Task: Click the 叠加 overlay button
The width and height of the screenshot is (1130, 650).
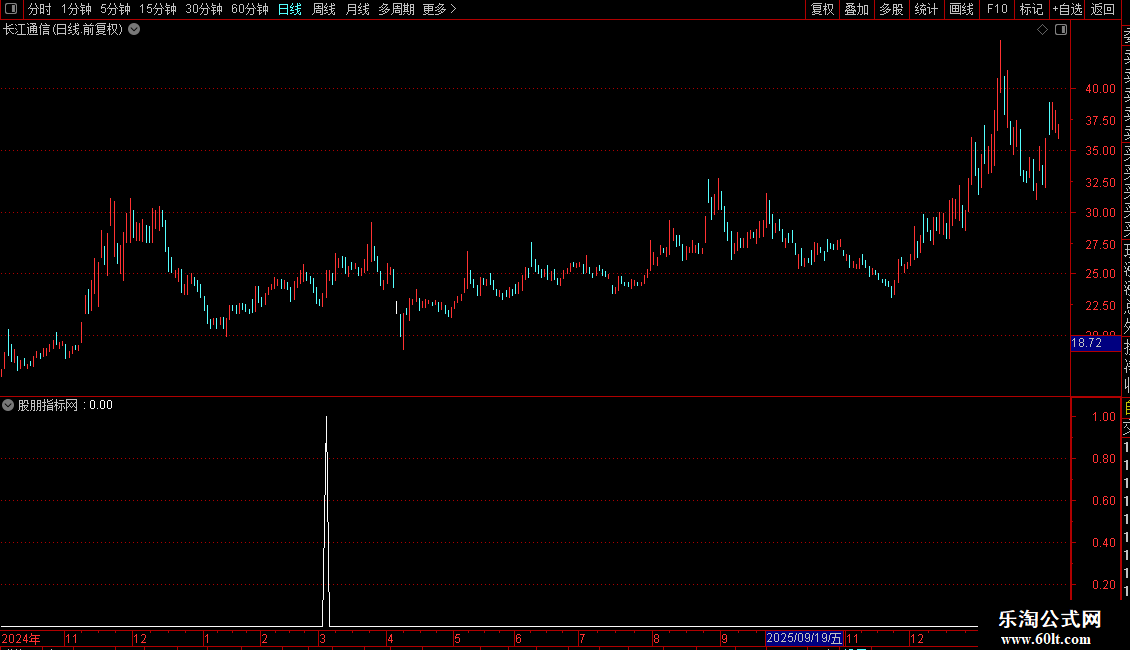Action: [x=857, y=9]
